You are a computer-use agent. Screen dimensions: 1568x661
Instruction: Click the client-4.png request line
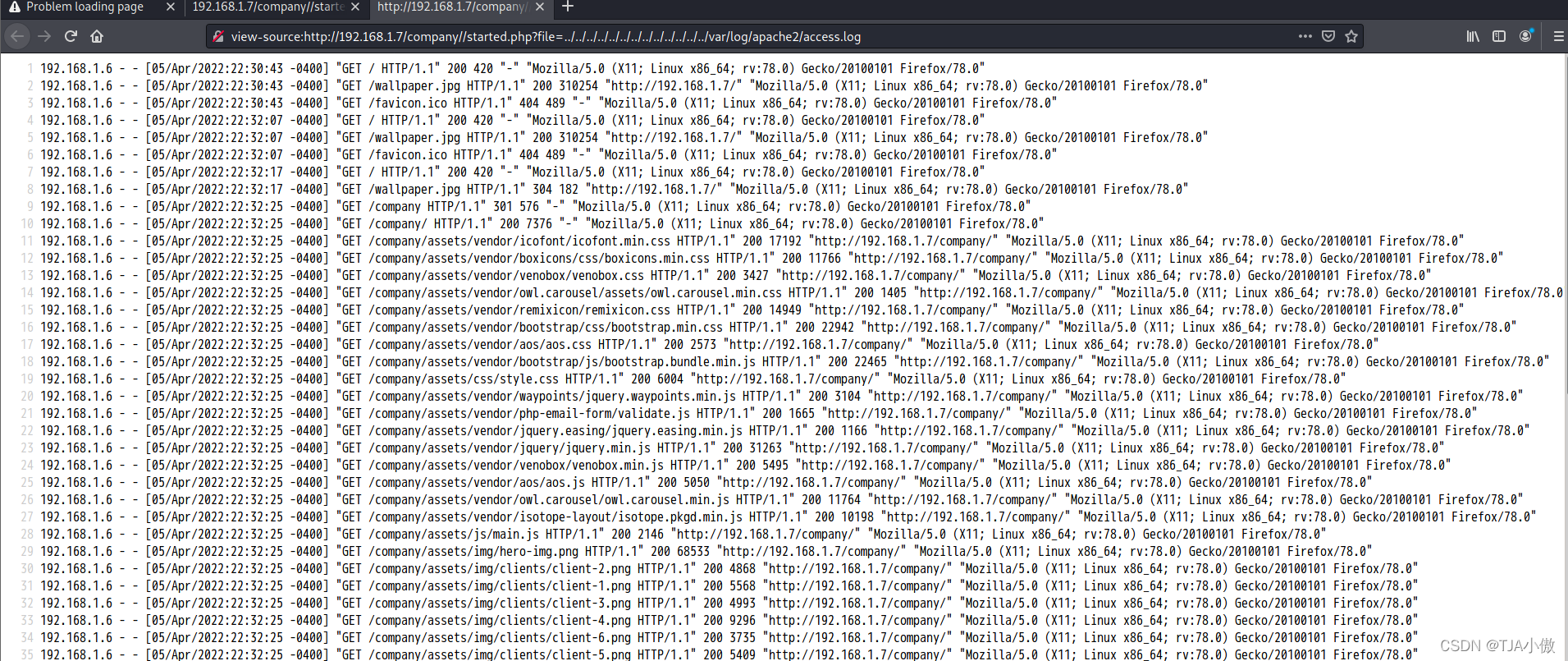729,620
